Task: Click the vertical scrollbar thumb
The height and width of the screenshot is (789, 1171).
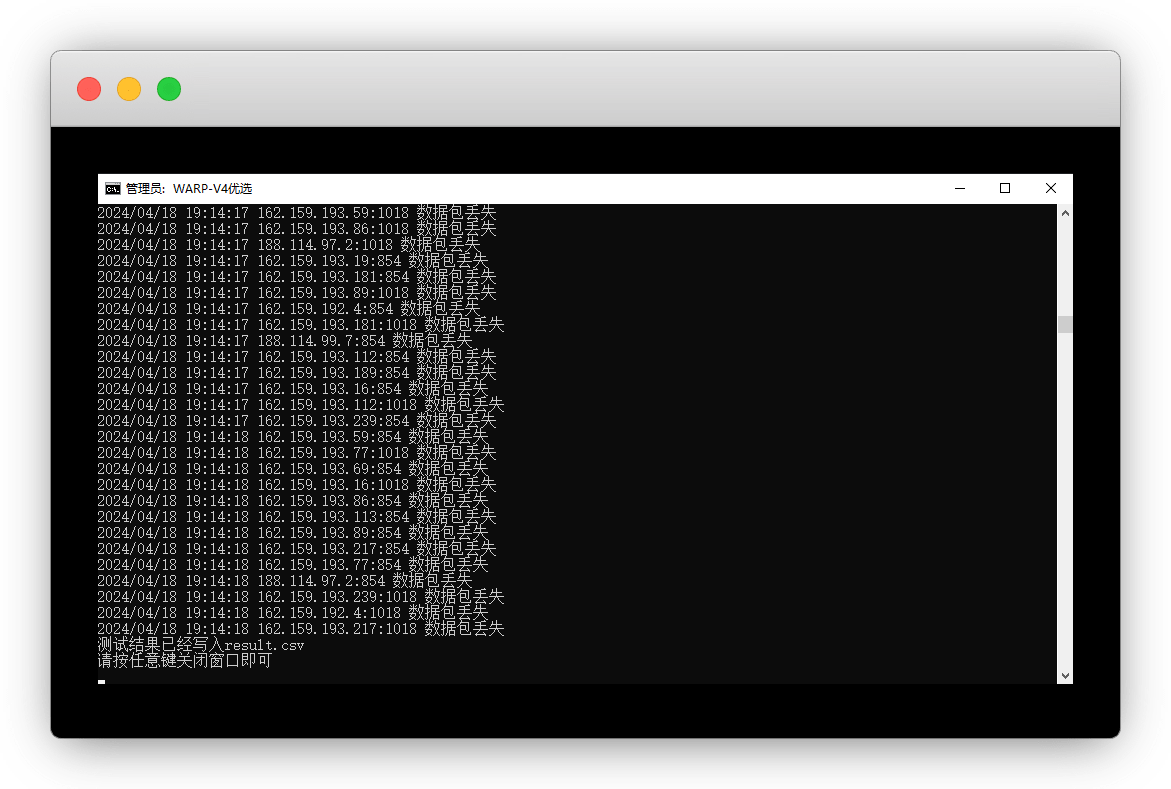Action: click(1065, 324)
